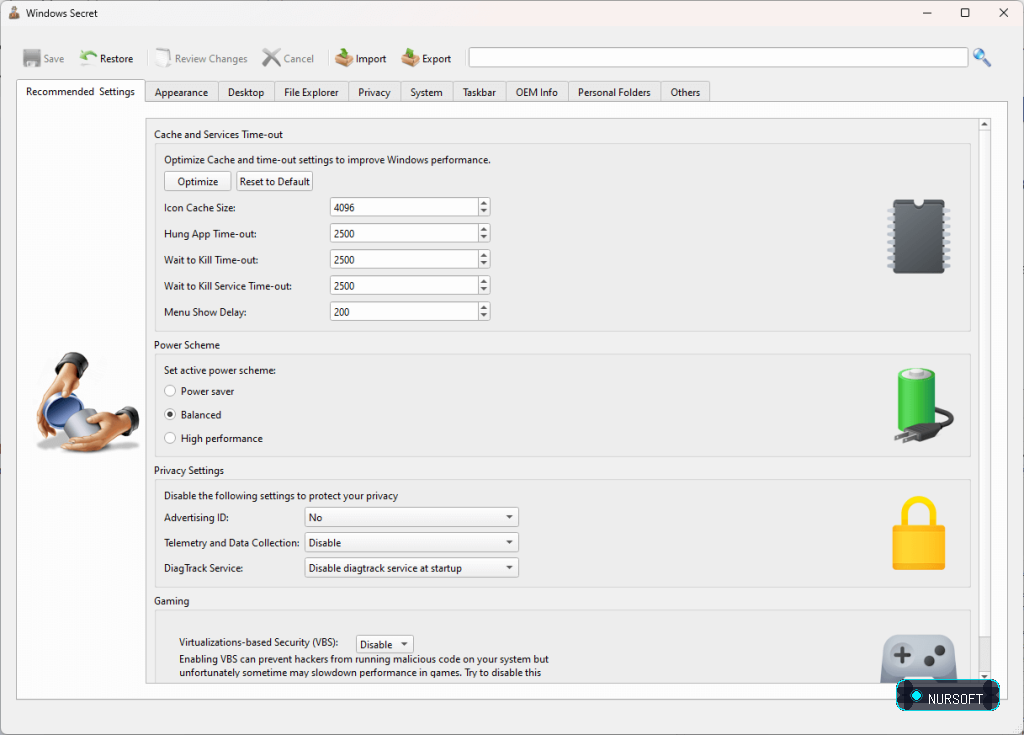
Task: Open the Advertising ID dropdown
Action: tap(411, 517)
